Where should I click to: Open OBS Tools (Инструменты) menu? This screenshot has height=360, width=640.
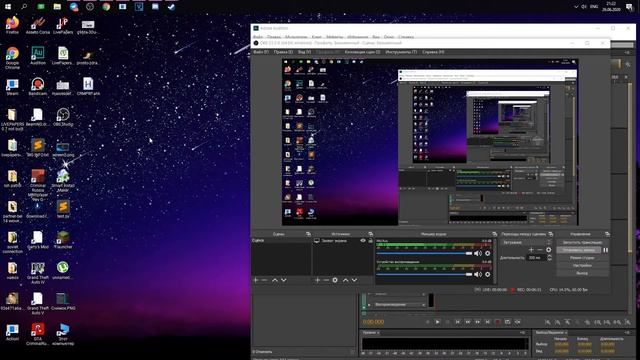tap(401, 52)
